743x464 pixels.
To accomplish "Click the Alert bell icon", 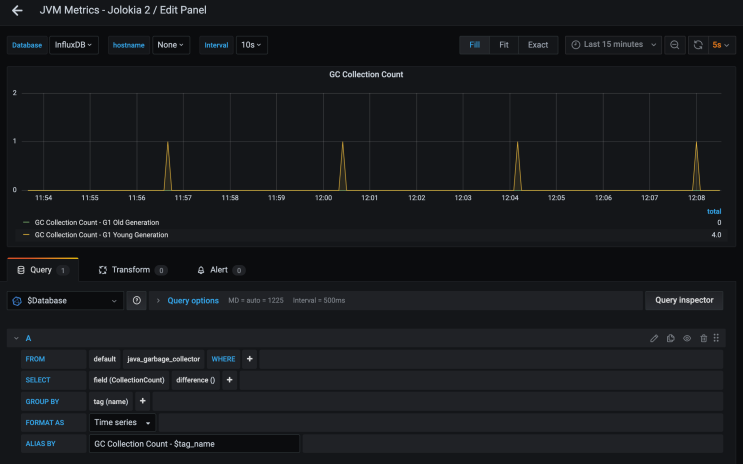I will coord(201,270).
